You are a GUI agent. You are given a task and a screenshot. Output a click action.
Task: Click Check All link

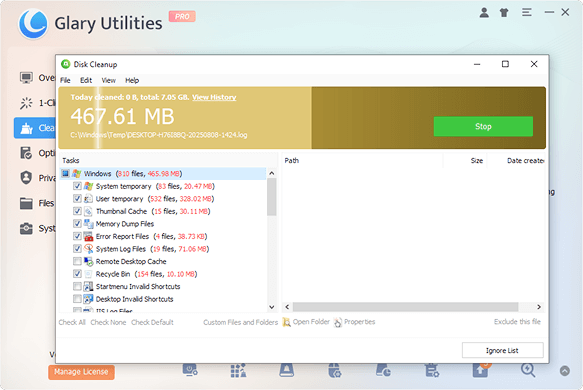(72, 322)
